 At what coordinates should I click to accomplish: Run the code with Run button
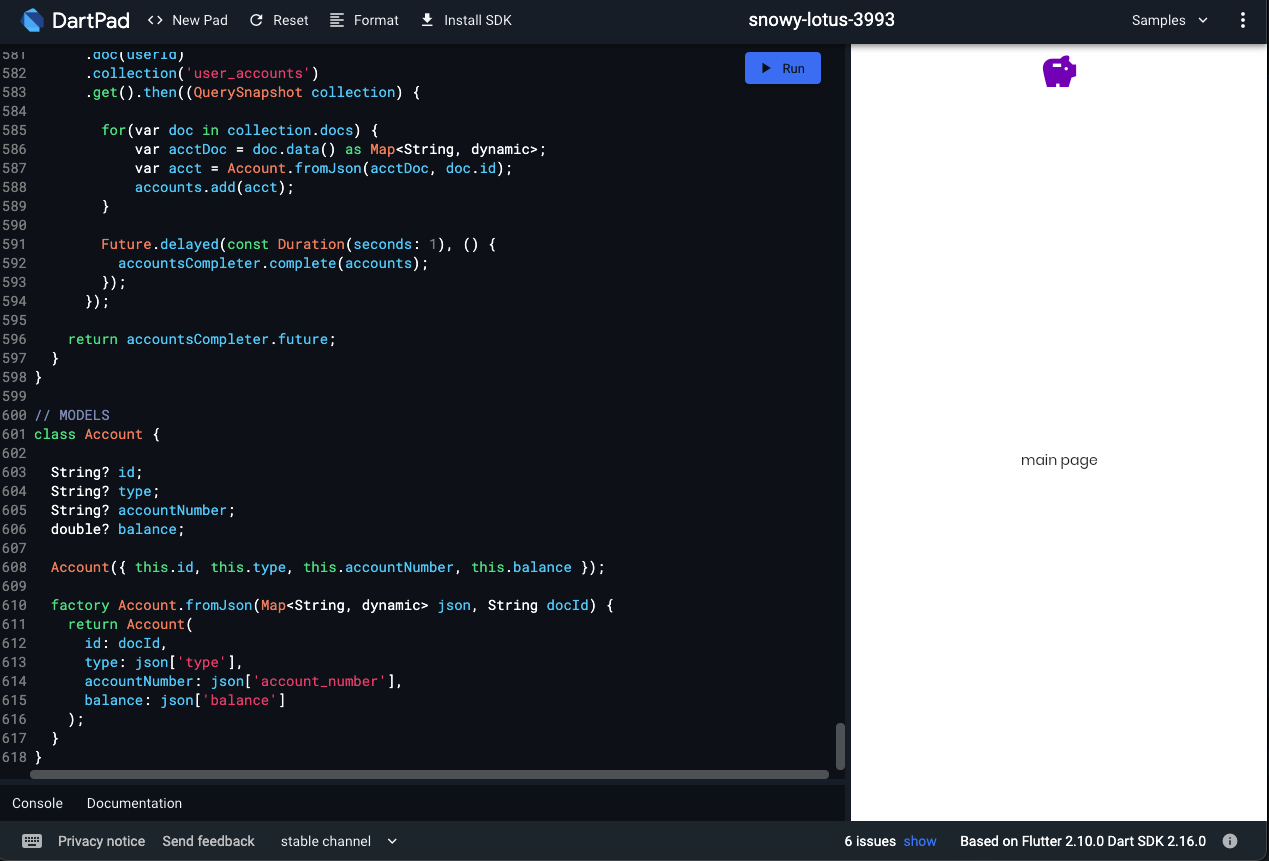783,68
